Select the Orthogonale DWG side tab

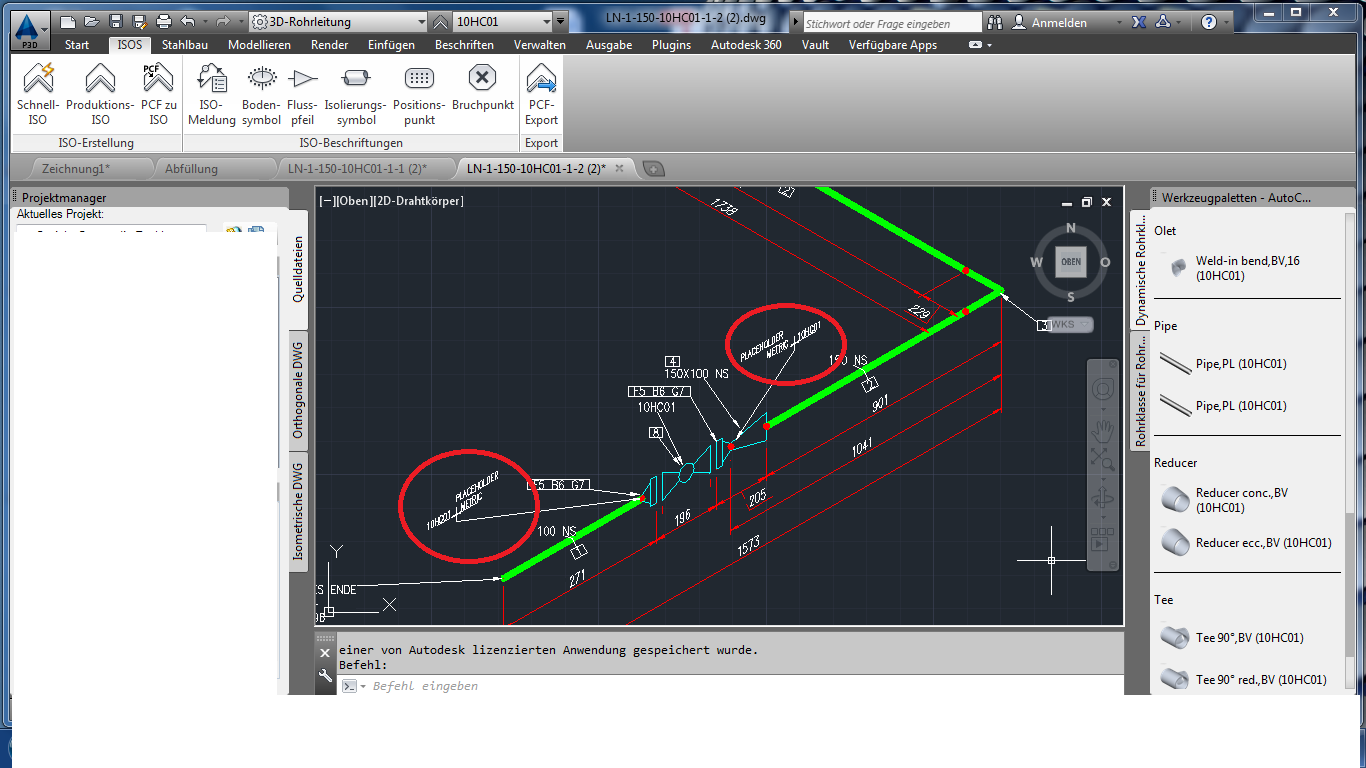pyautogui.click(x=298, y=389)
